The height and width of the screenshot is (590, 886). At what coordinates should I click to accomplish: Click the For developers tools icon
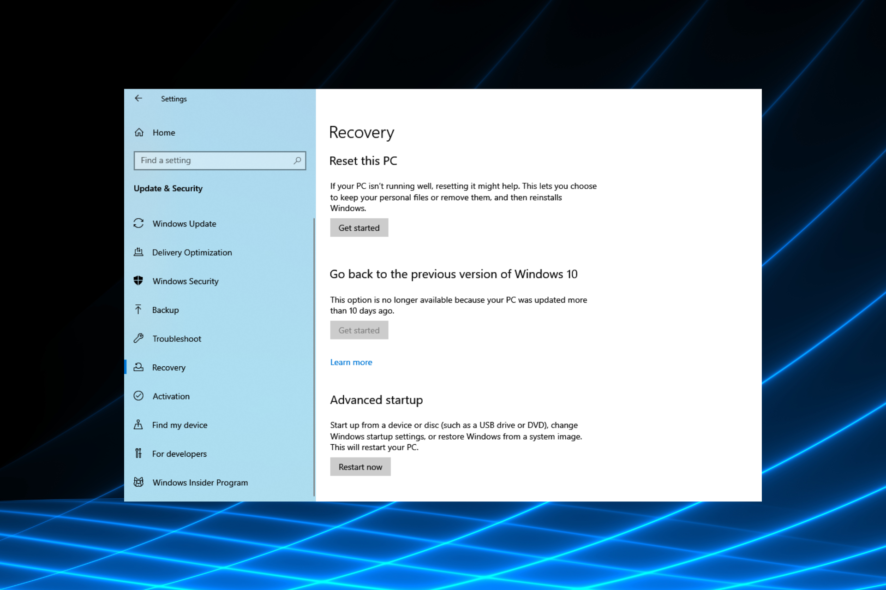pyautogui.click(x=138, y=453)
